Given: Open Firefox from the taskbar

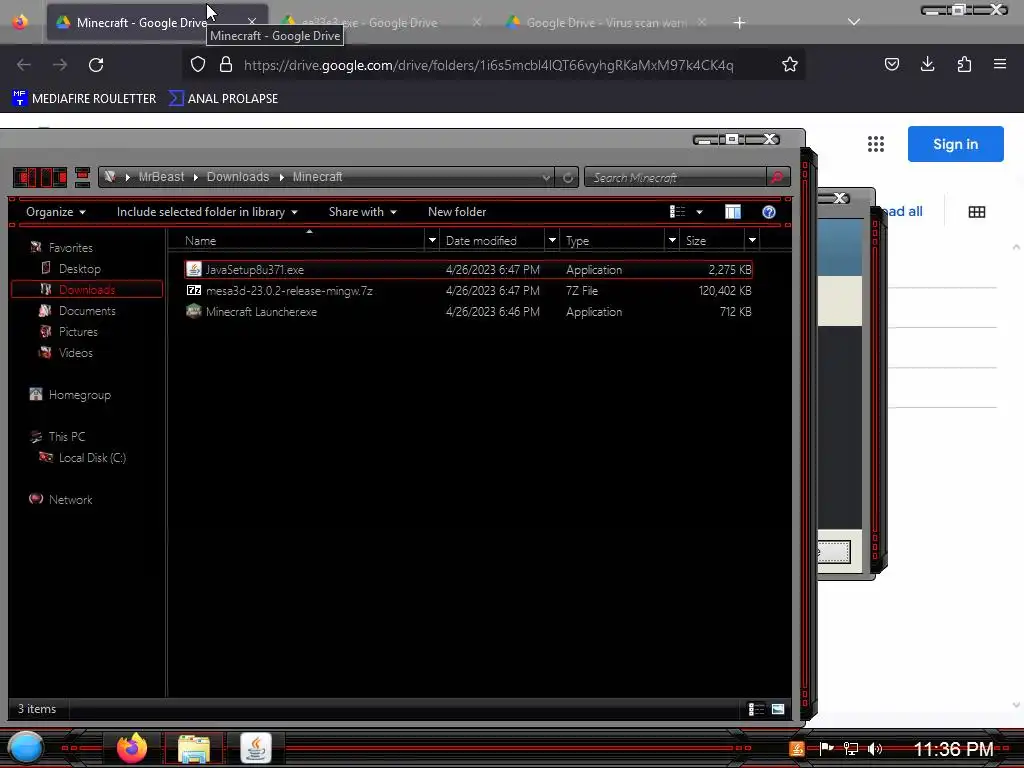Looking at the screenshot, I should coord(132,748).
